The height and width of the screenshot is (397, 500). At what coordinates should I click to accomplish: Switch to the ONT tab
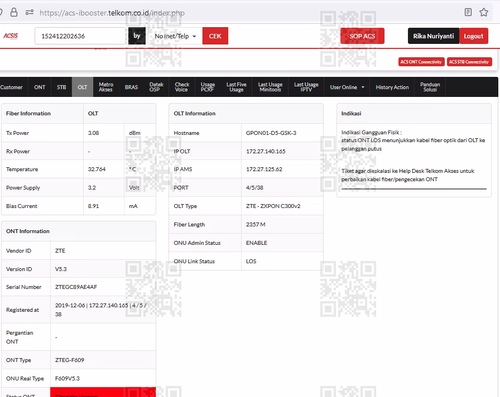[39, 87]
